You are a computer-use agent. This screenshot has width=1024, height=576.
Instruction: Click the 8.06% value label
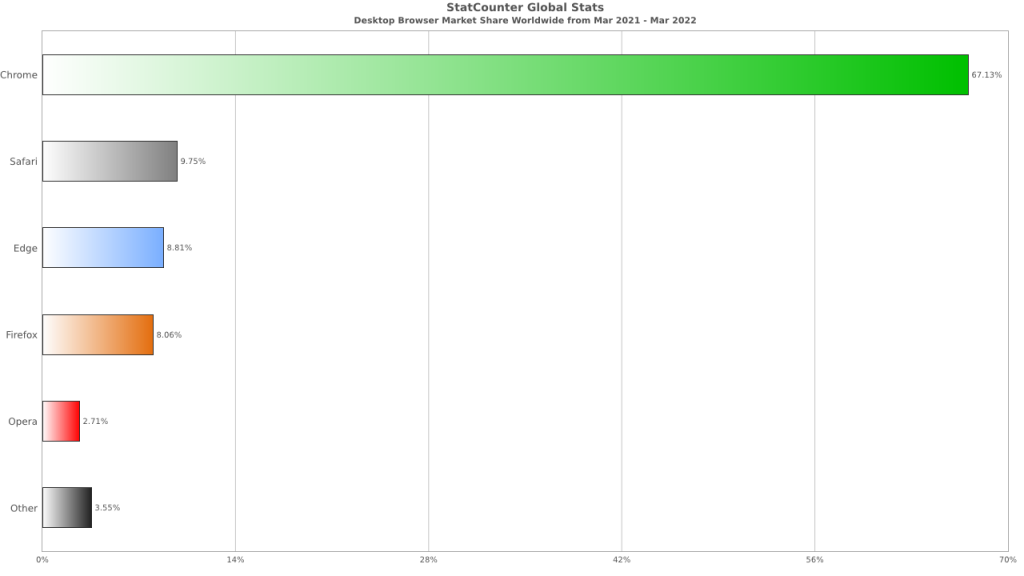coord(168,335)
